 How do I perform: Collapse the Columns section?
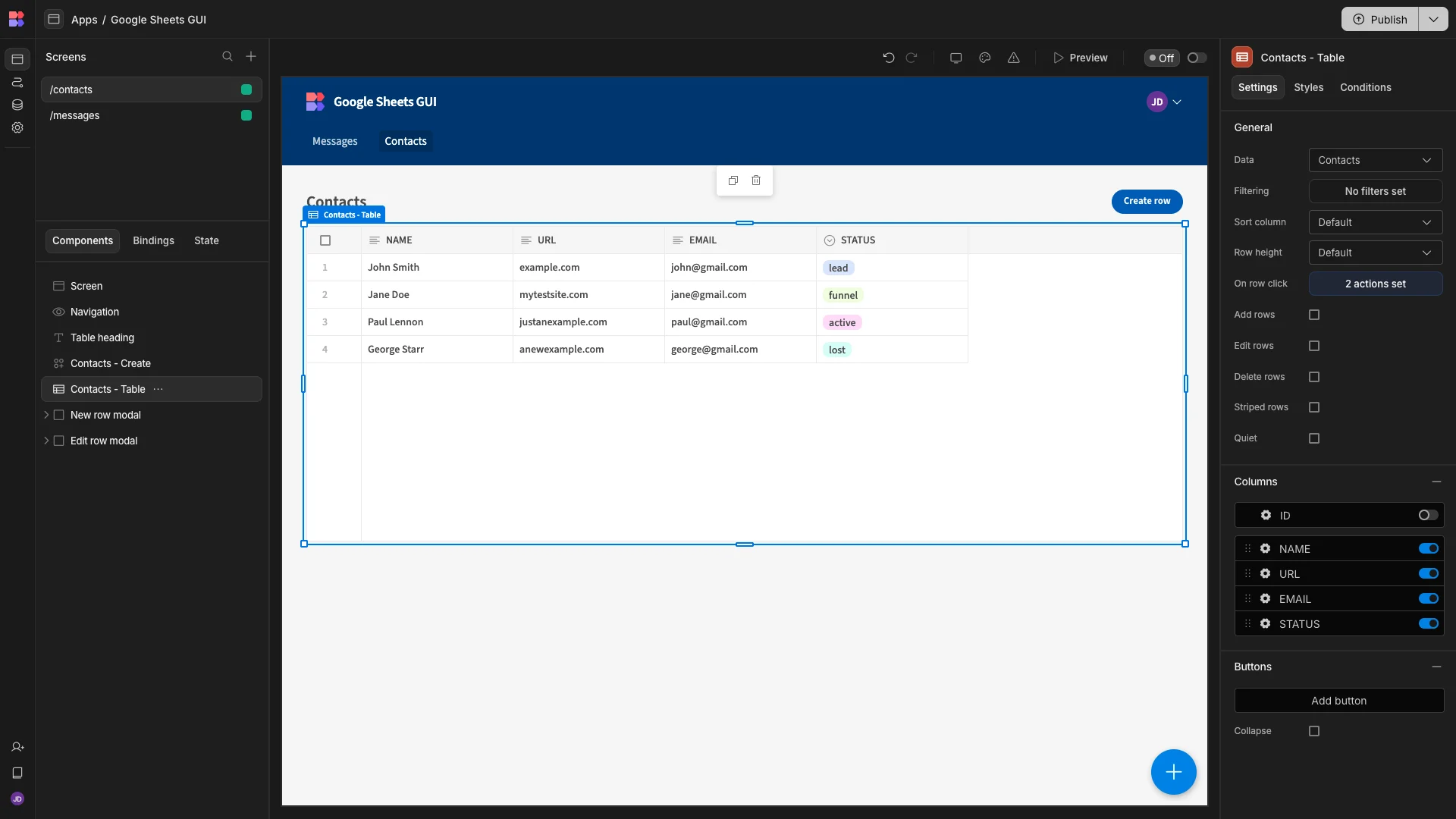pos(1436,482)
